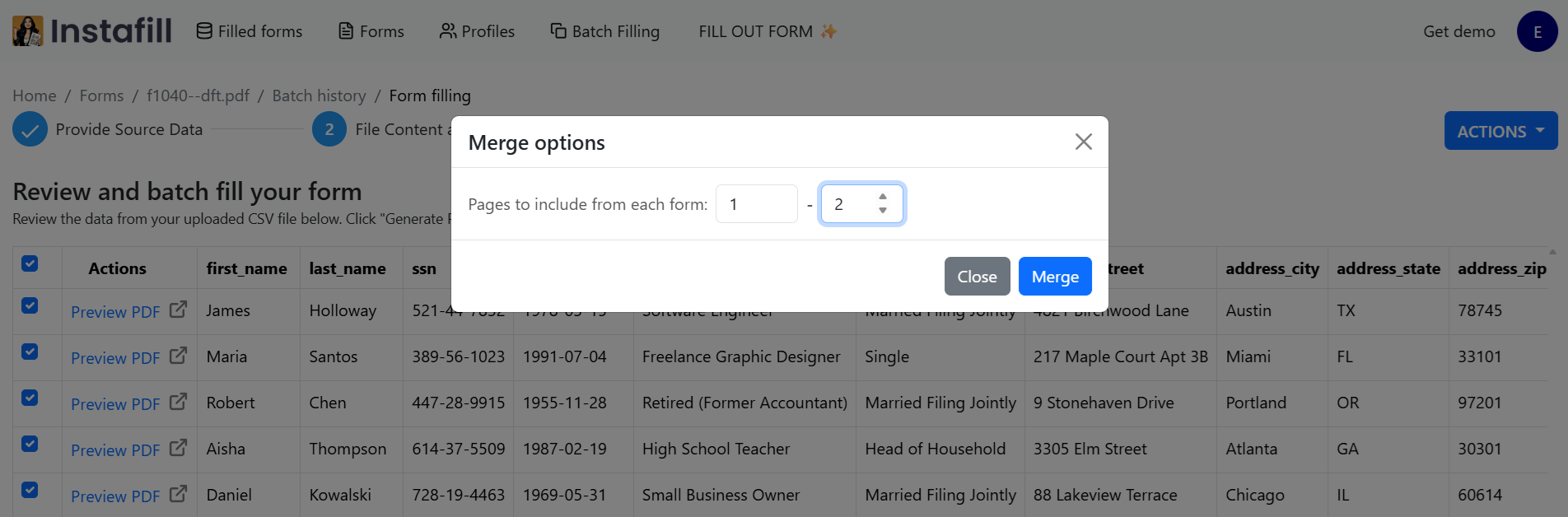Click the Merge button

point(1055,277)
